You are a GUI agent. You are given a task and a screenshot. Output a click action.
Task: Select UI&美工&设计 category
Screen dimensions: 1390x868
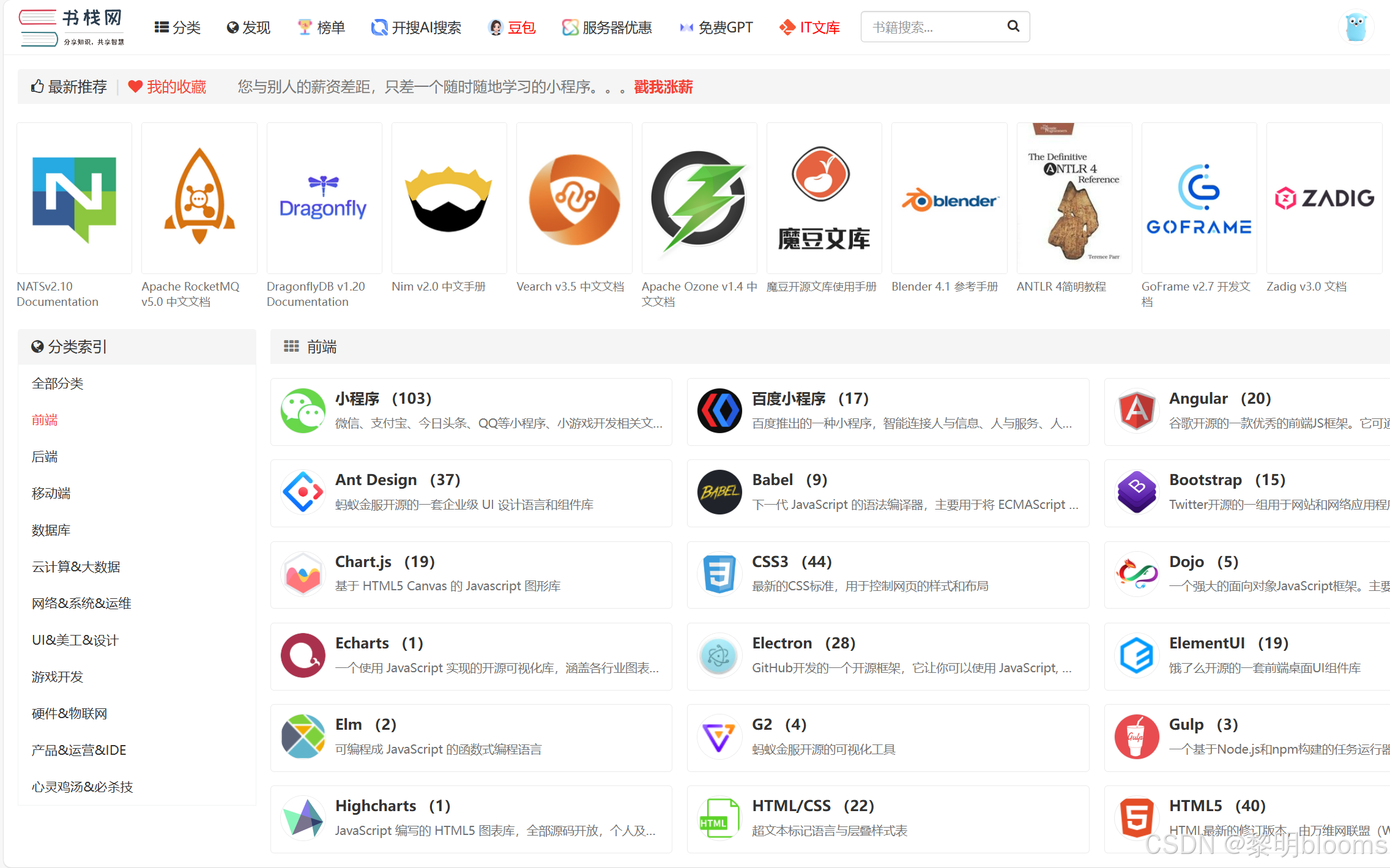pos(75,640)
